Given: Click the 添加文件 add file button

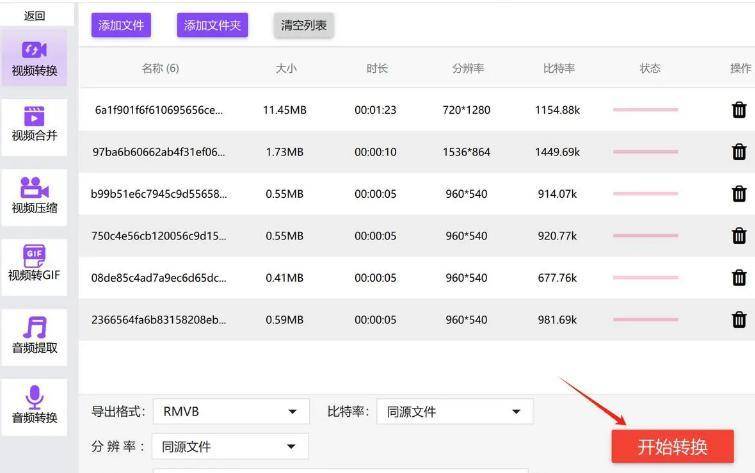Looking at the screenshot, I should pyautogui.click(x=121, y=26).
